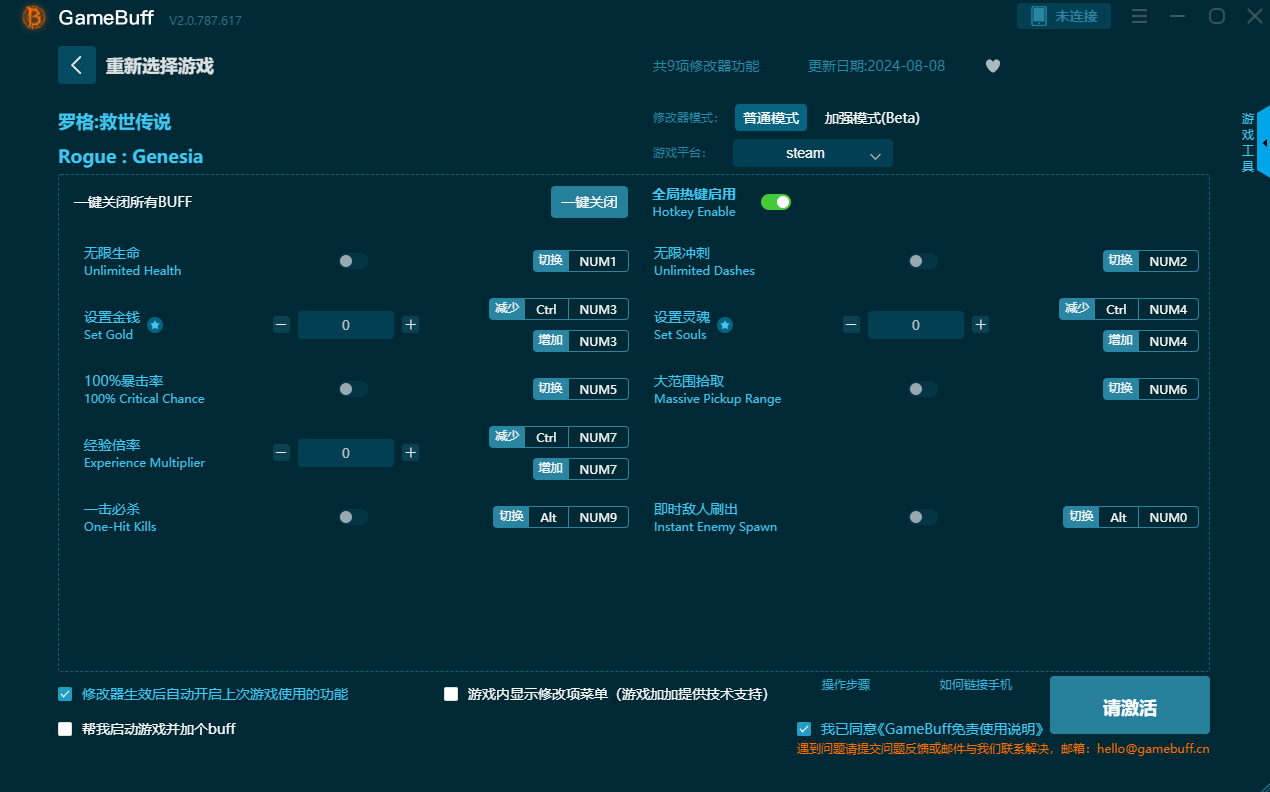
Task: Click the 重新选择游戏 reselect game text
Action: (160, 66)
